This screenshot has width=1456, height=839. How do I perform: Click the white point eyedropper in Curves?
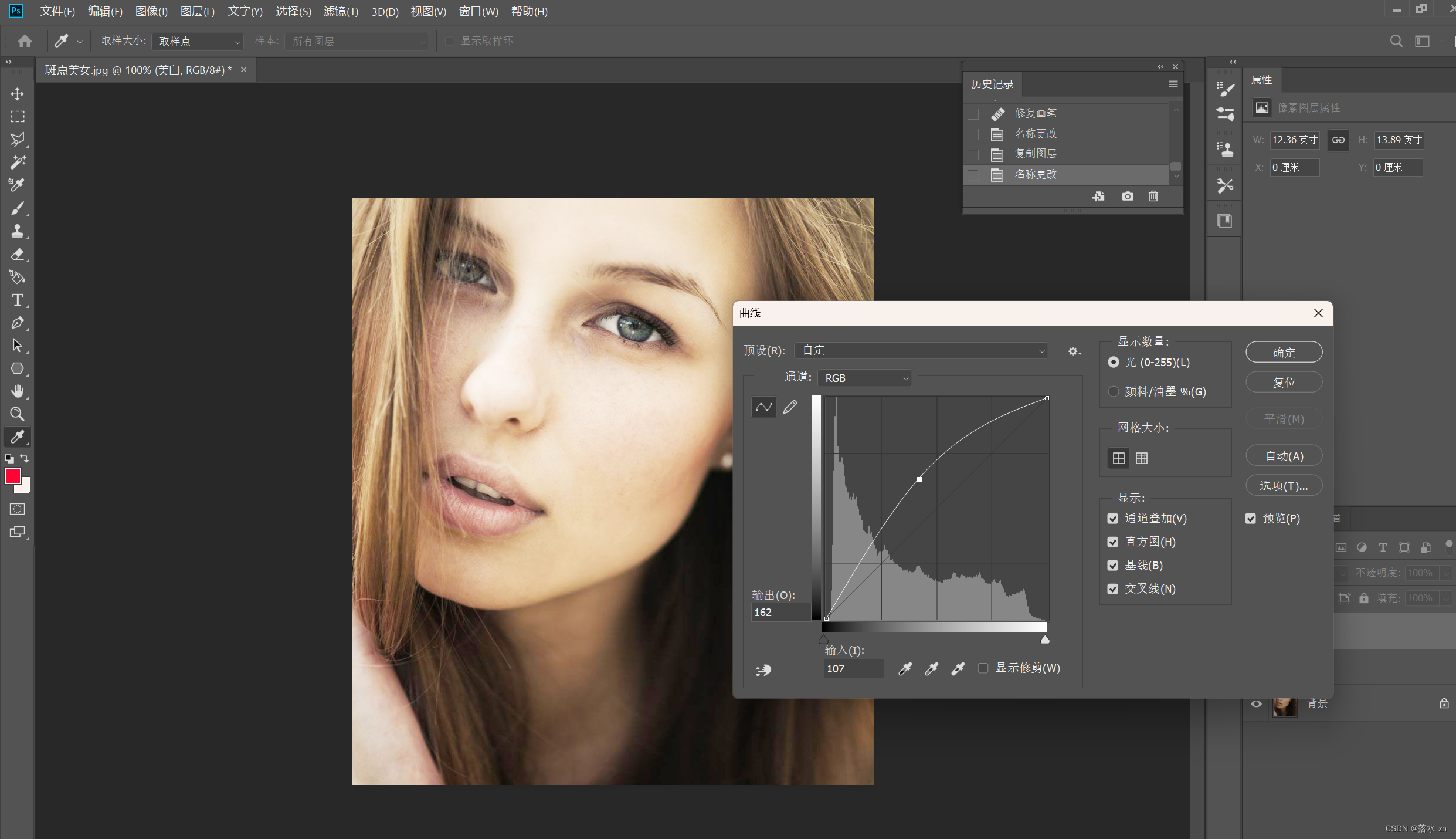958,668
